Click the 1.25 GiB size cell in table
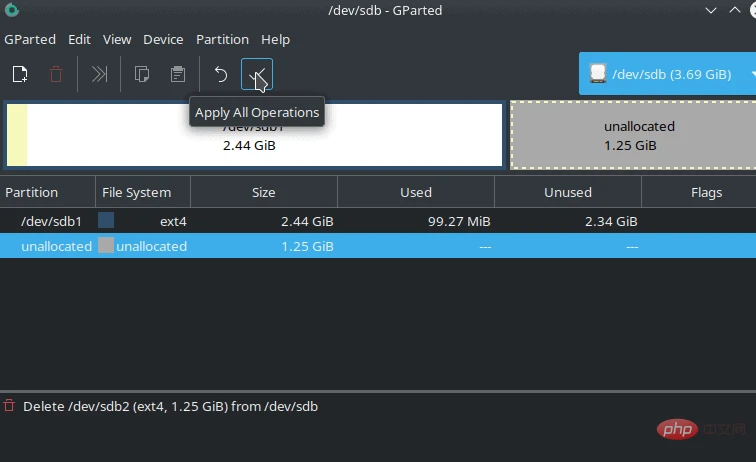 click(x=307, y=246)
